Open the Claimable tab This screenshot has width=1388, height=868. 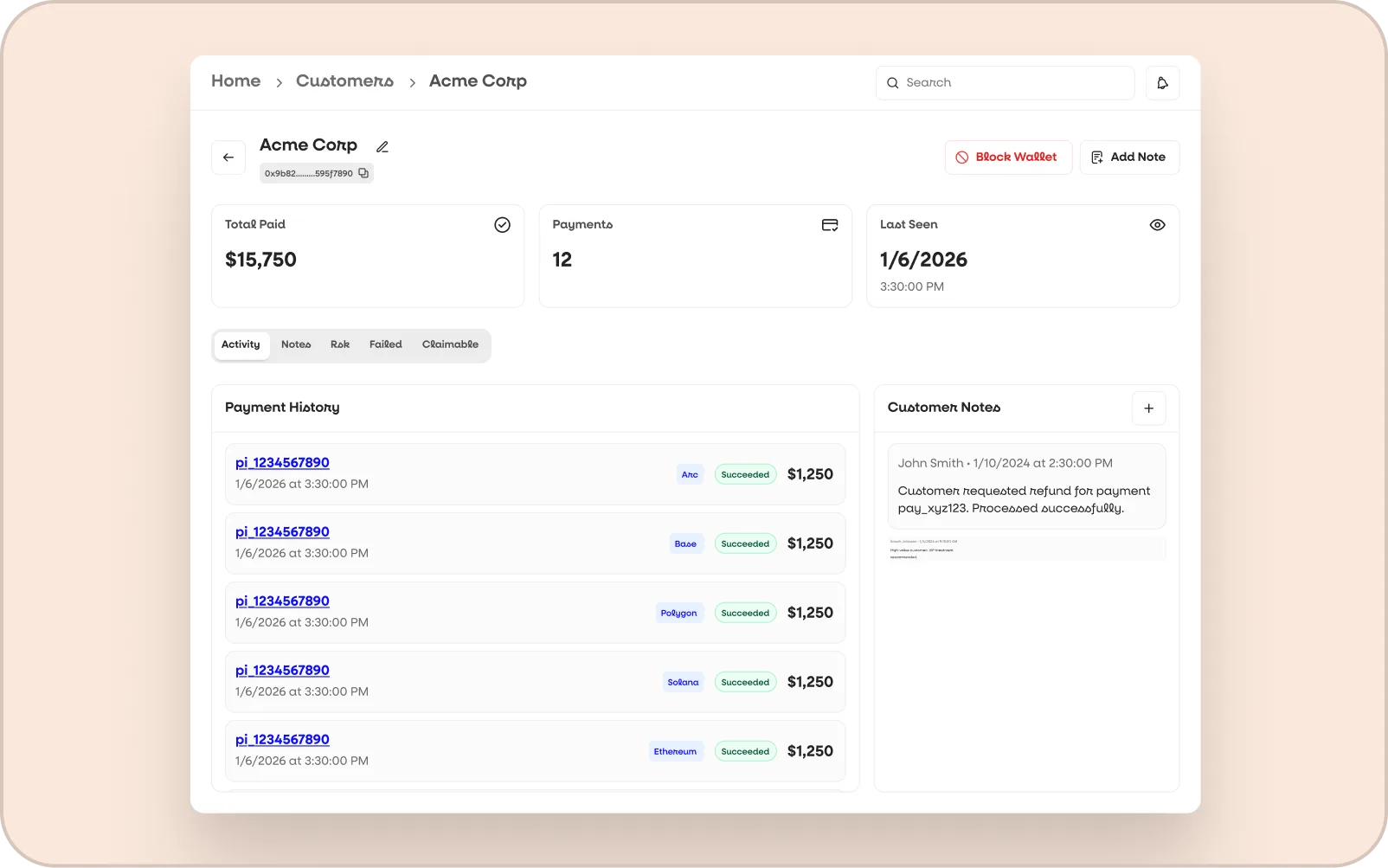pyautogui.click(x=450, y=345)
